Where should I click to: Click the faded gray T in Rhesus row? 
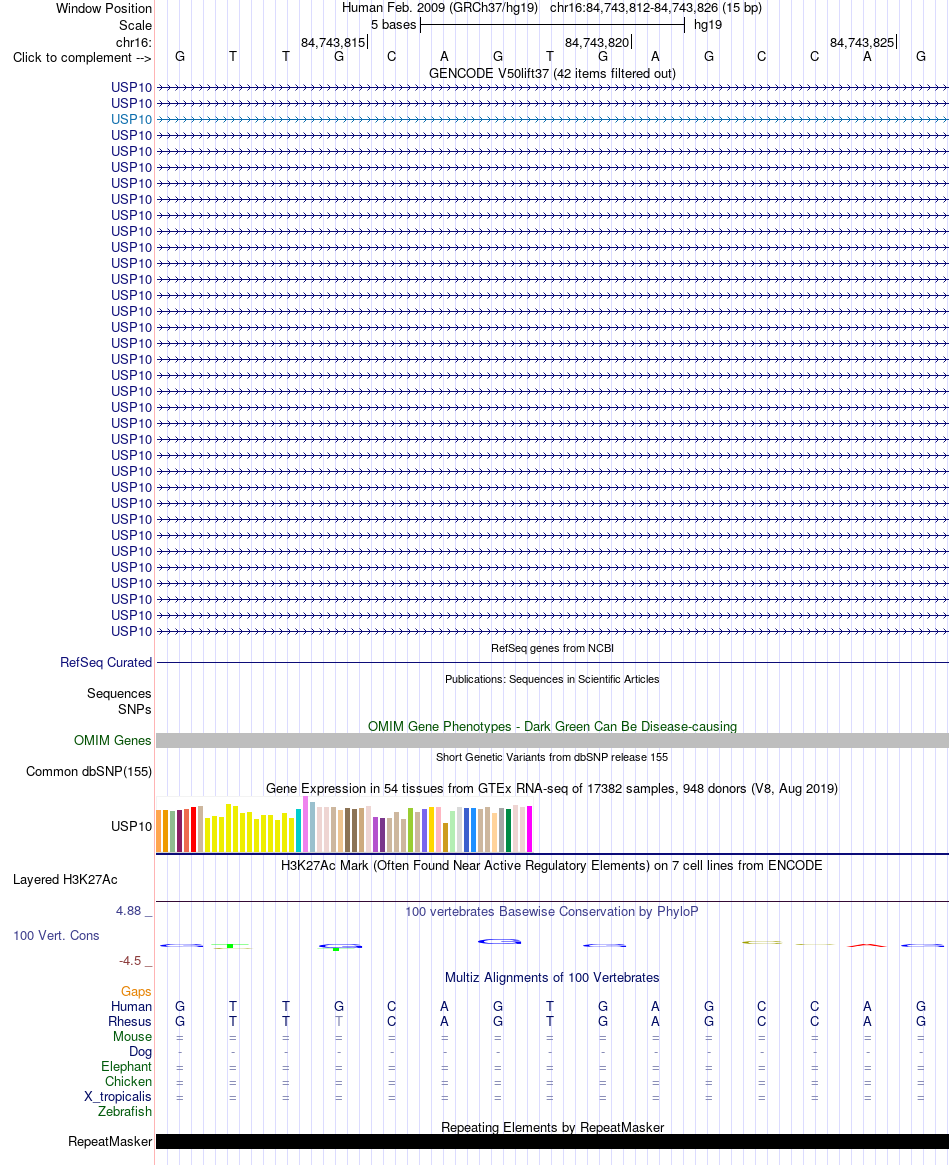[x=339, y=1022]
